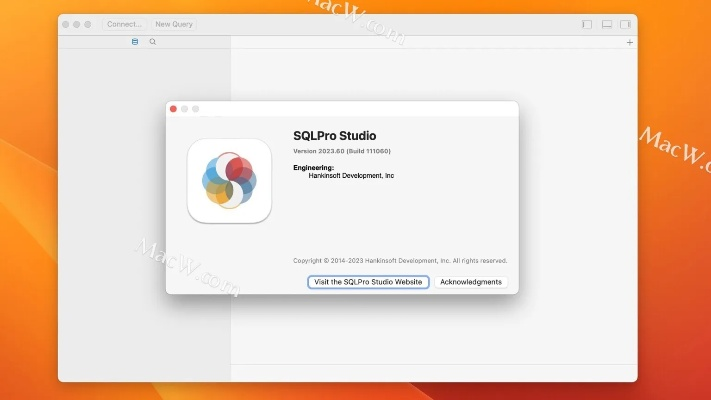Click the copyright Hankinsoft Development notice
Viewport: 711px width, 400px height.
[x=400, y=260]
